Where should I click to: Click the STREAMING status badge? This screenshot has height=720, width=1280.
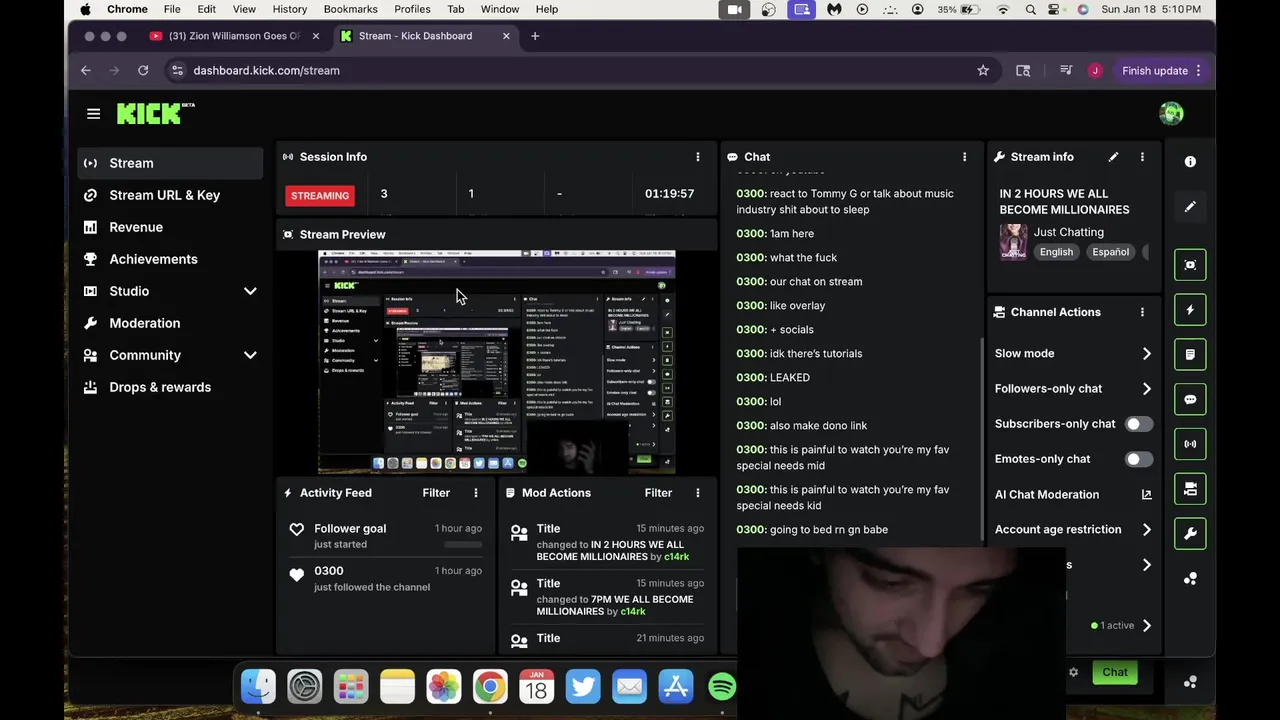click(x=320, y=196)
